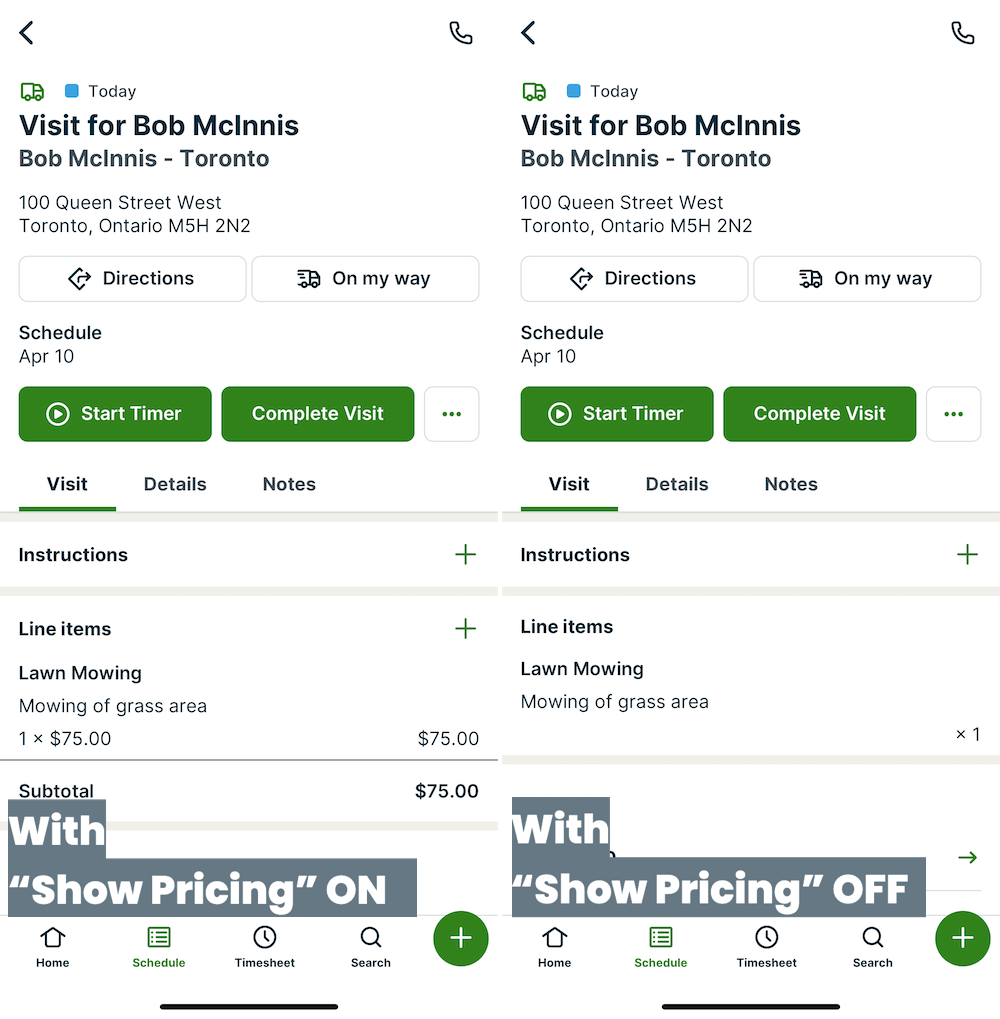
Task: Select the Visit tab
Action: tap(66, 484)
